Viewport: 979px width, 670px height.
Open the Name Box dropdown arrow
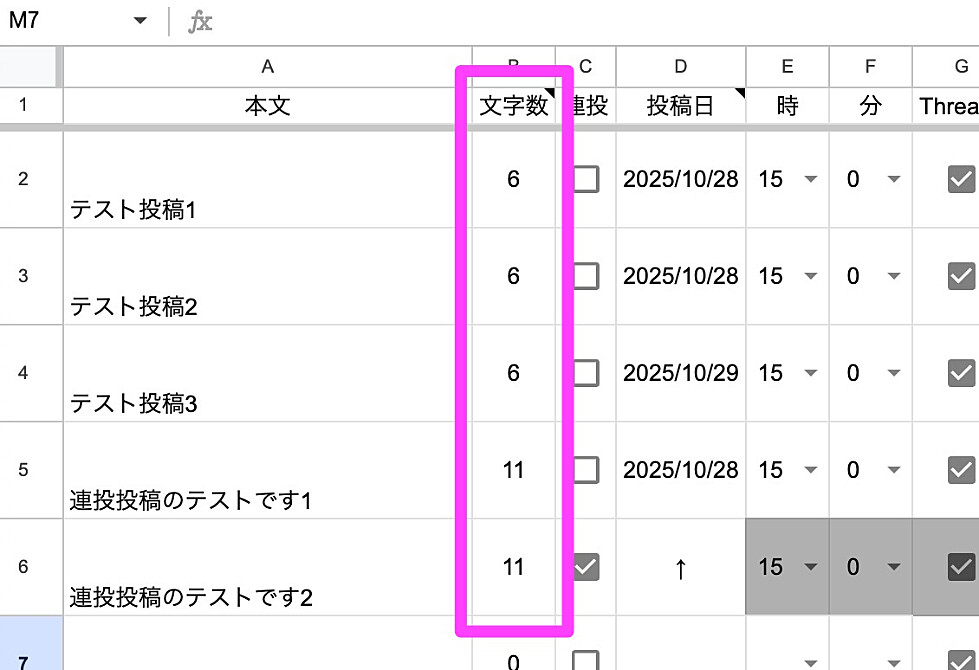[140, 19]
